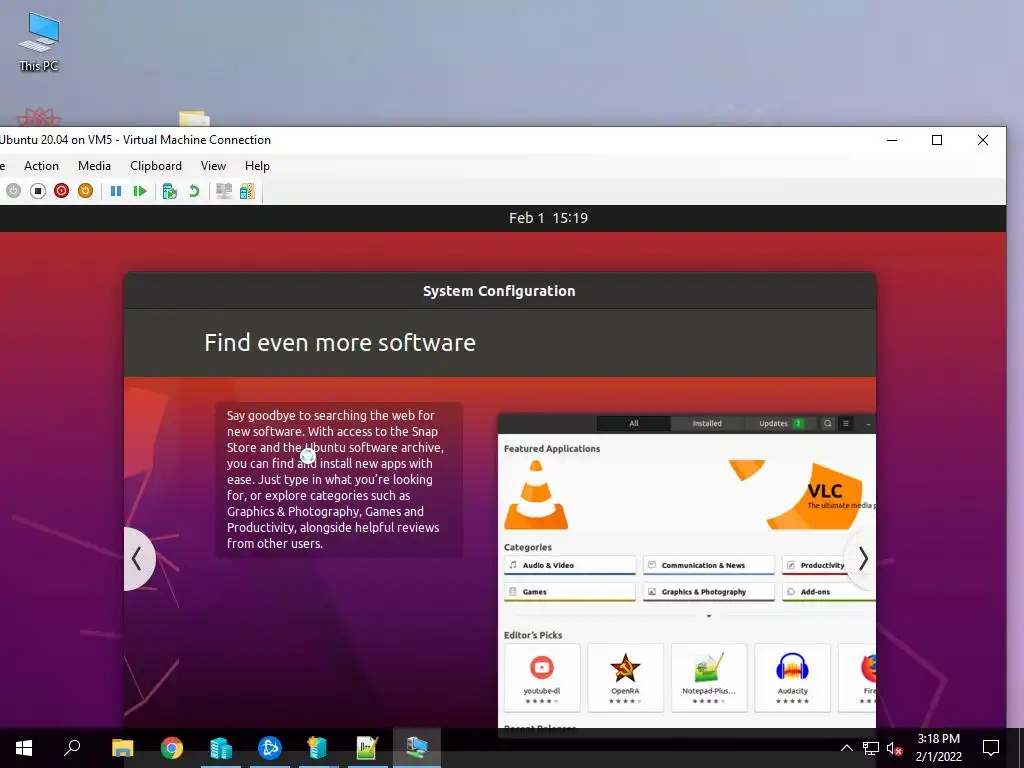Advance to the next installer slide
The height and width of the screenshot is (768, 1024).
(862, 559)
